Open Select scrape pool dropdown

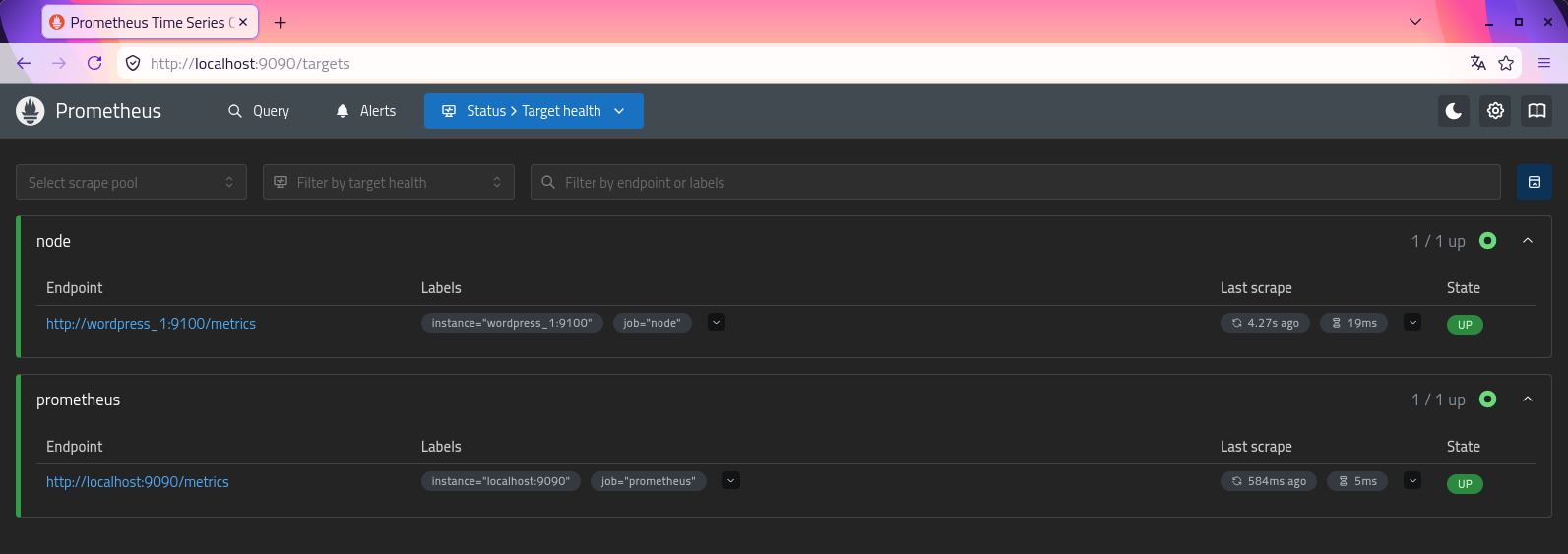click(131, 182)
